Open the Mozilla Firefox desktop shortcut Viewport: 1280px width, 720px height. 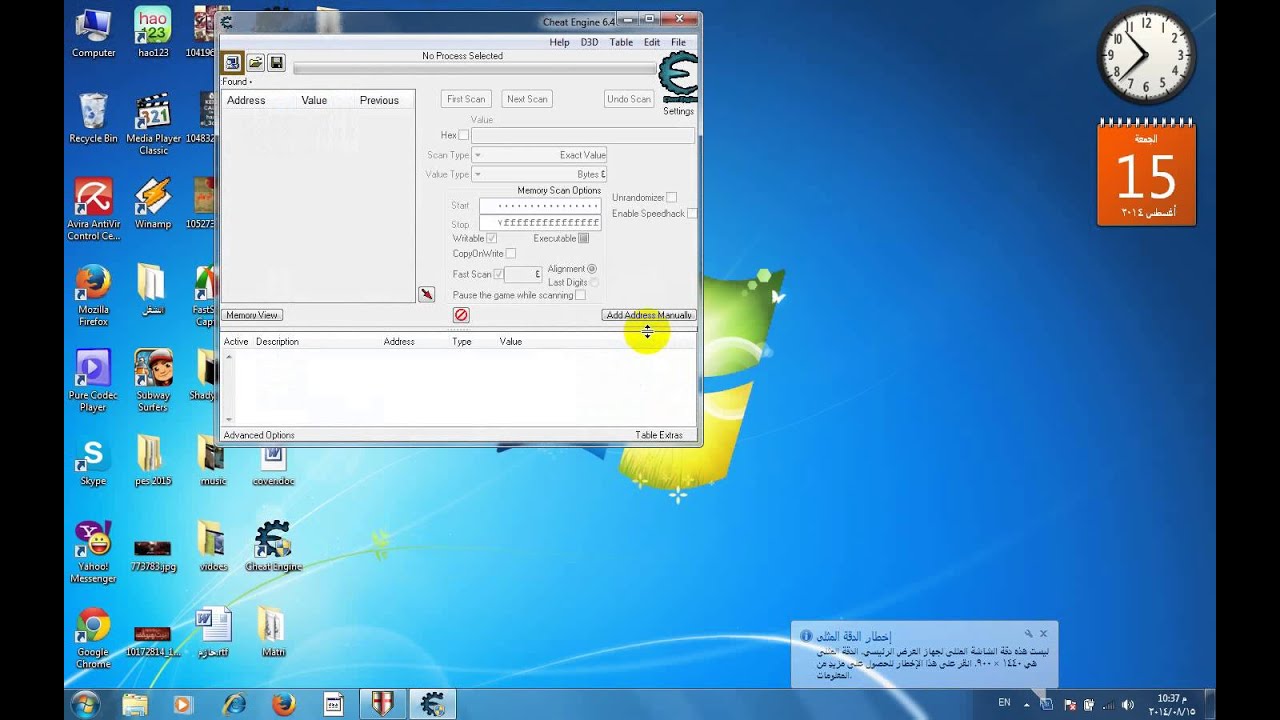93,296
